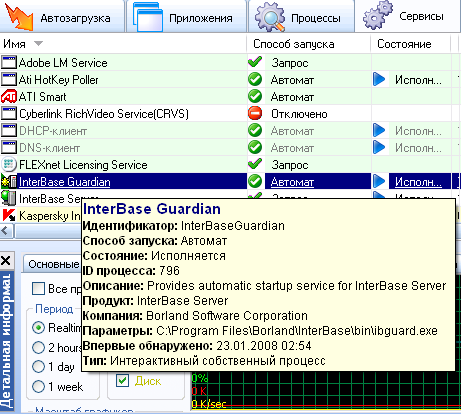Click the Ati HotKey Poller service icon
This screenshot has height=414, width=461.
9,80
